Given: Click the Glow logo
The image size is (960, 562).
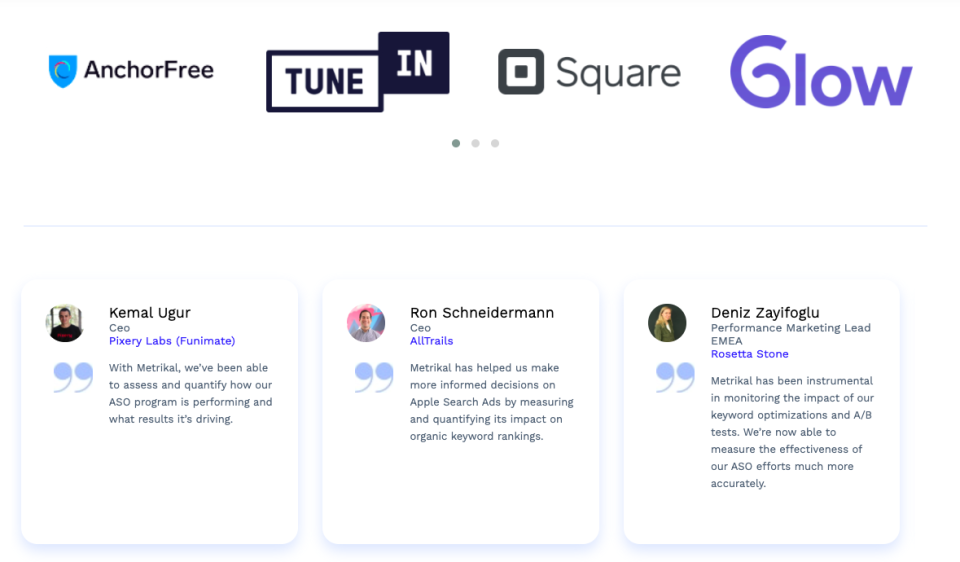Looking at the screenshot, I should tap(821, 72).
